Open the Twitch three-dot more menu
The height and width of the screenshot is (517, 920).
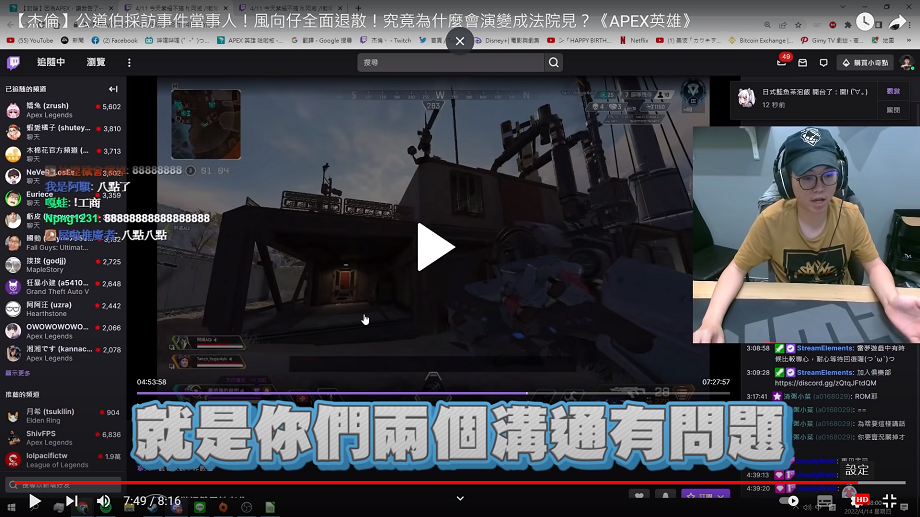click(129, 62)
